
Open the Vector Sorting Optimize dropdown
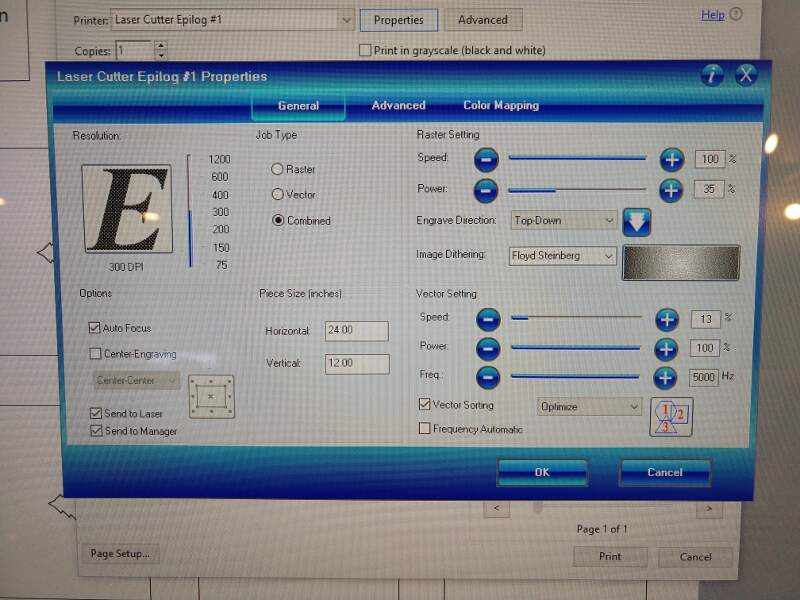(x=589, y=407)
